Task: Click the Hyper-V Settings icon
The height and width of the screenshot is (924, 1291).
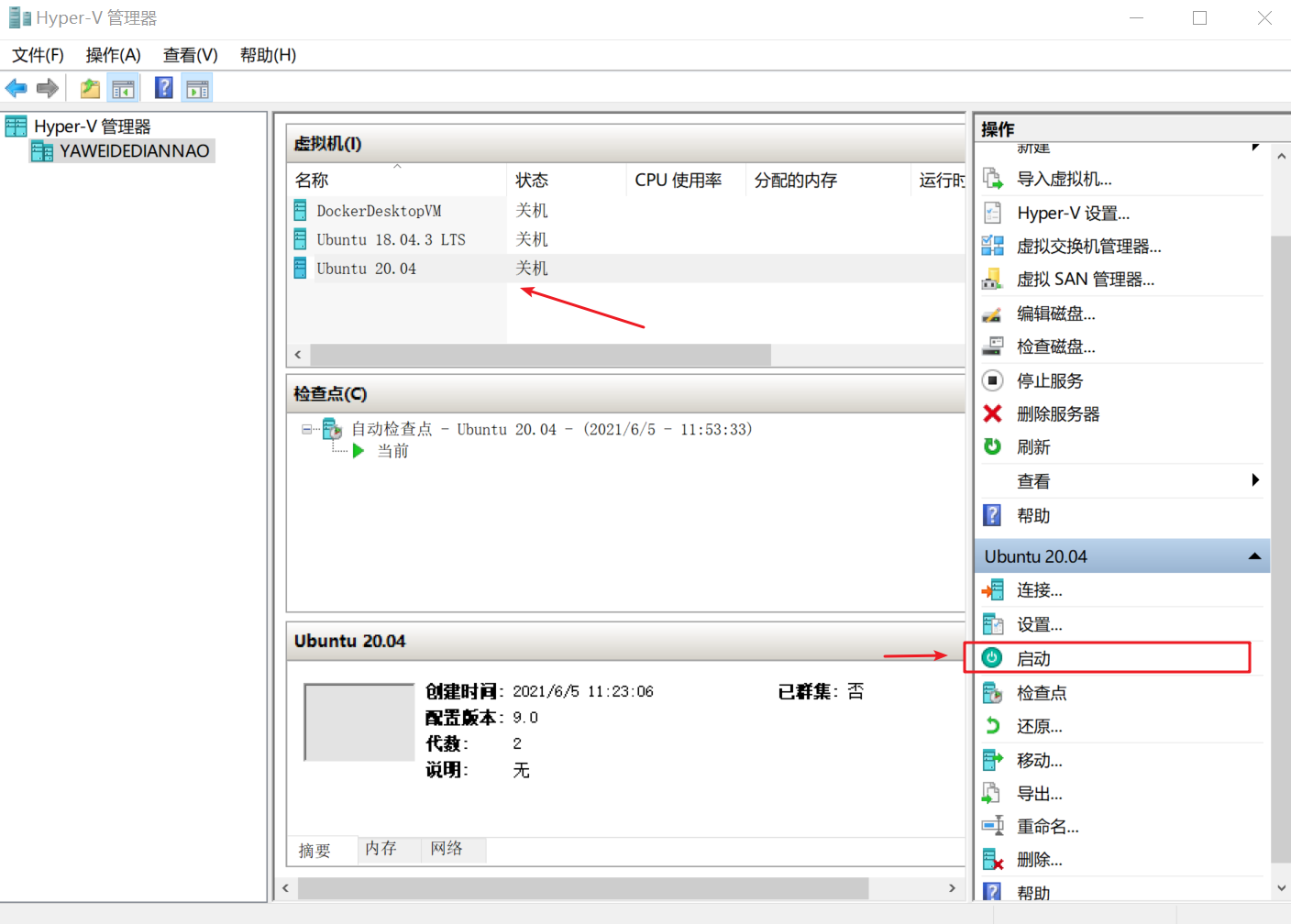Action: pyautogui.click(x=993, y=213)
